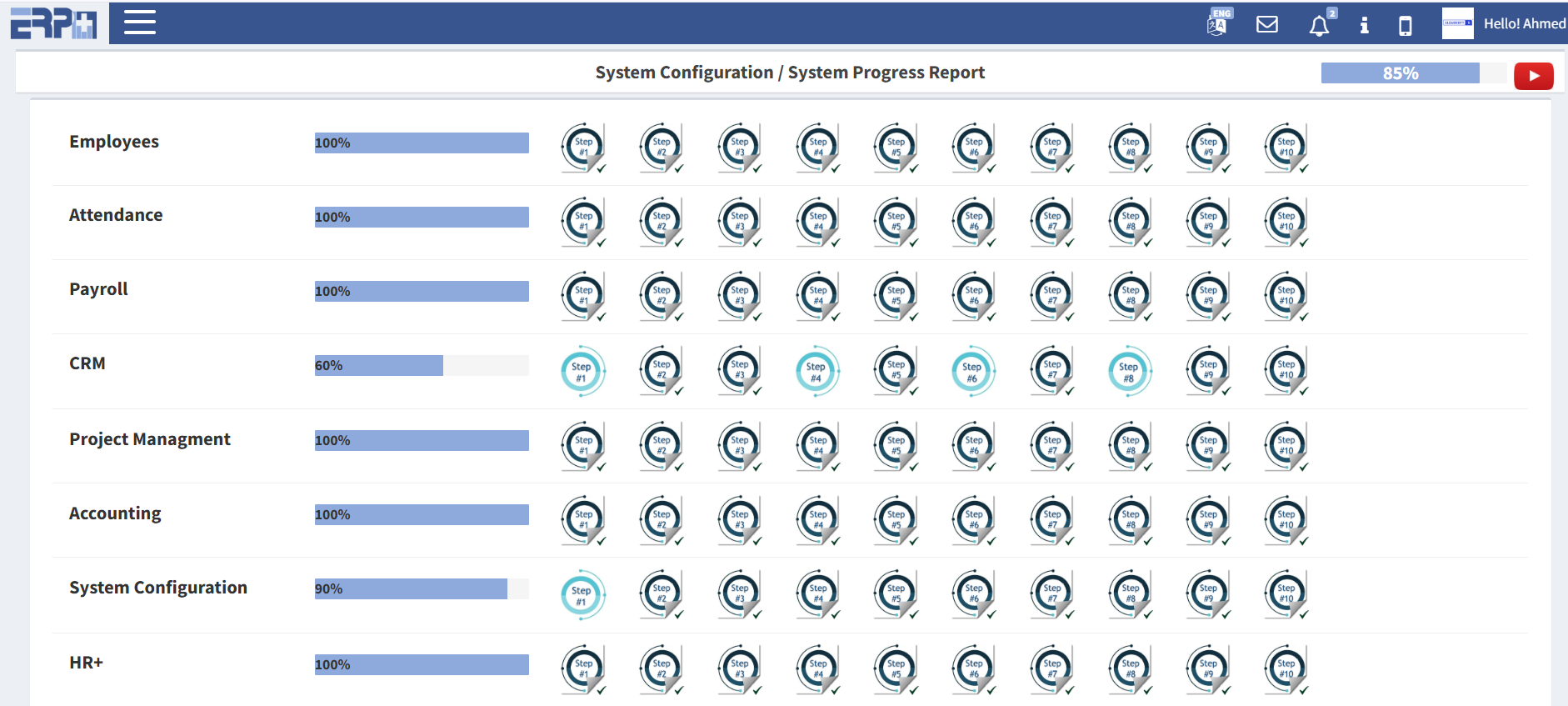Play the YouTube tutorial video button
The width and height of the screenshot is (1568, 706).
(x=1533, y=75)
